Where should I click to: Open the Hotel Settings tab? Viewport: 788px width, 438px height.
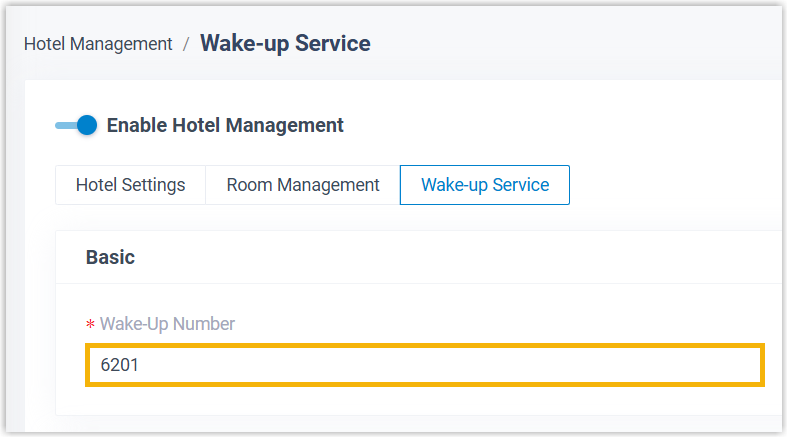(130, 185)
